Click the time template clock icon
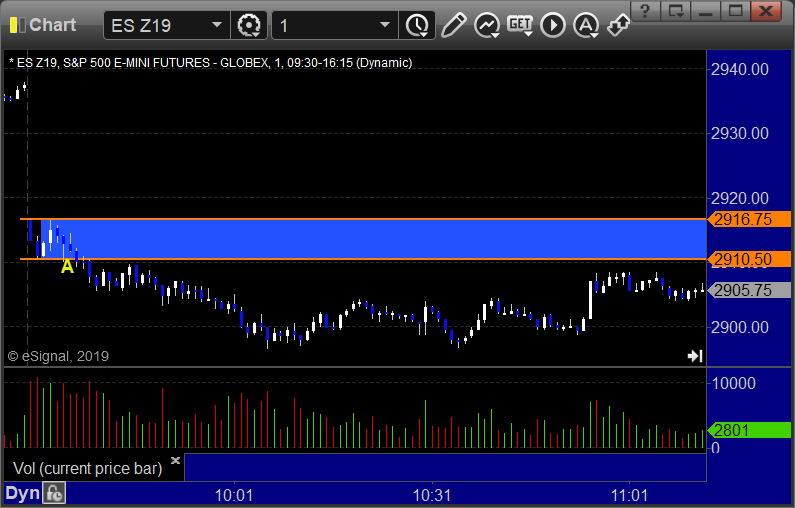The height and width of the screenshot is (508, 795). (x=417, y=25)
